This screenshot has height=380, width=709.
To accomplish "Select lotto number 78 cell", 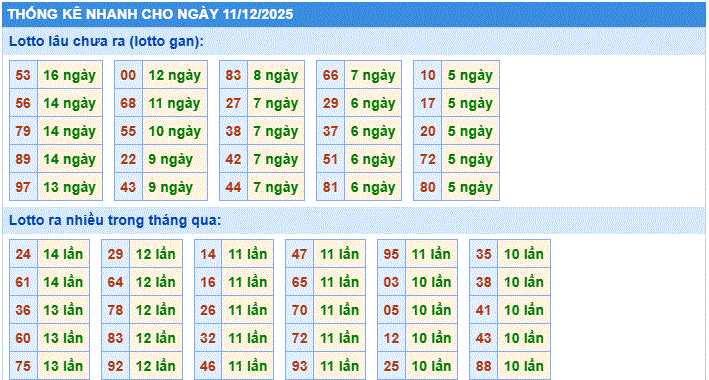I will 115,310.
